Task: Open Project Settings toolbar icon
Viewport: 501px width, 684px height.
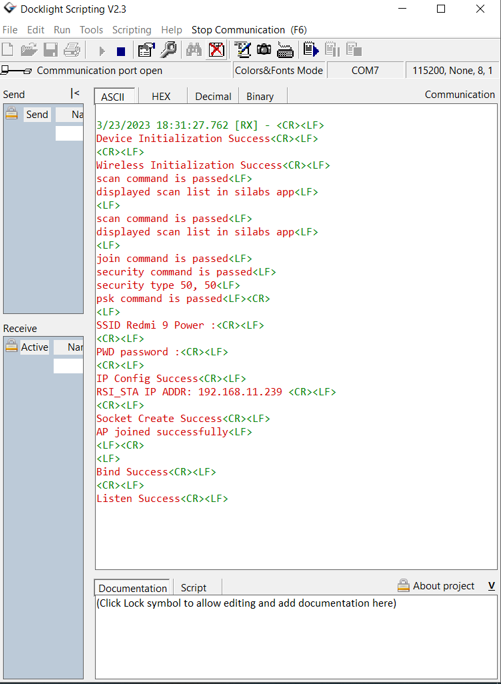Action: [x=146, y=50]
